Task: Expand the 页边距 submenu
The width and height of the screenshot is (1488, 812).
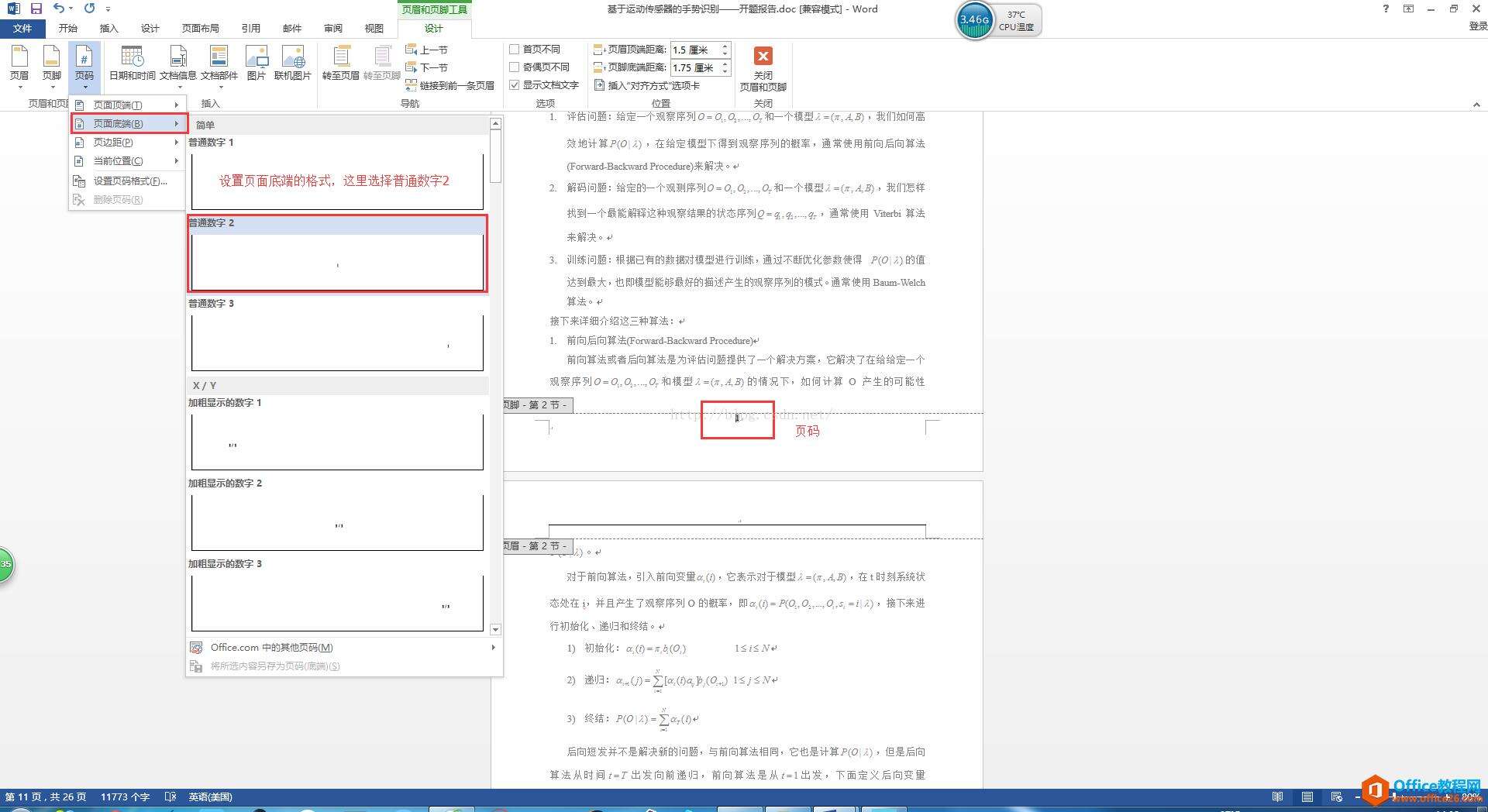Action: [128, 142]
